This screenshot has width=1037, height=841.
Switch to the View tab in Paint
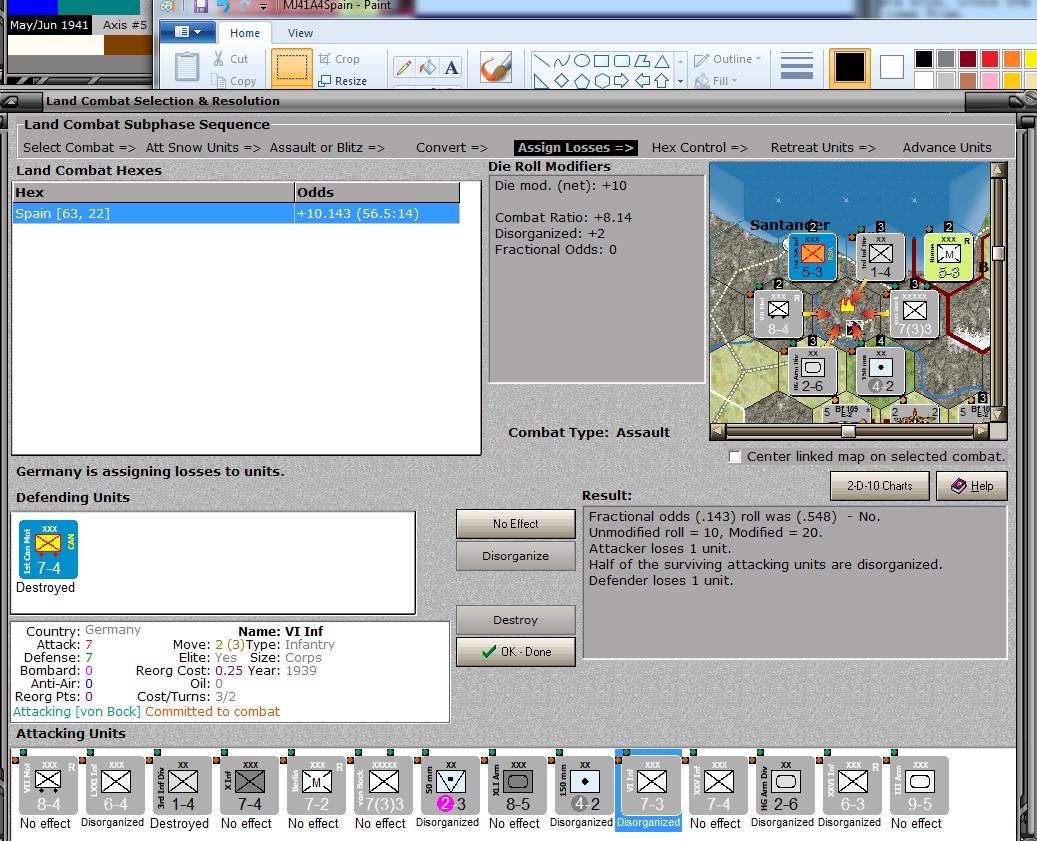(x=300, y=33)
